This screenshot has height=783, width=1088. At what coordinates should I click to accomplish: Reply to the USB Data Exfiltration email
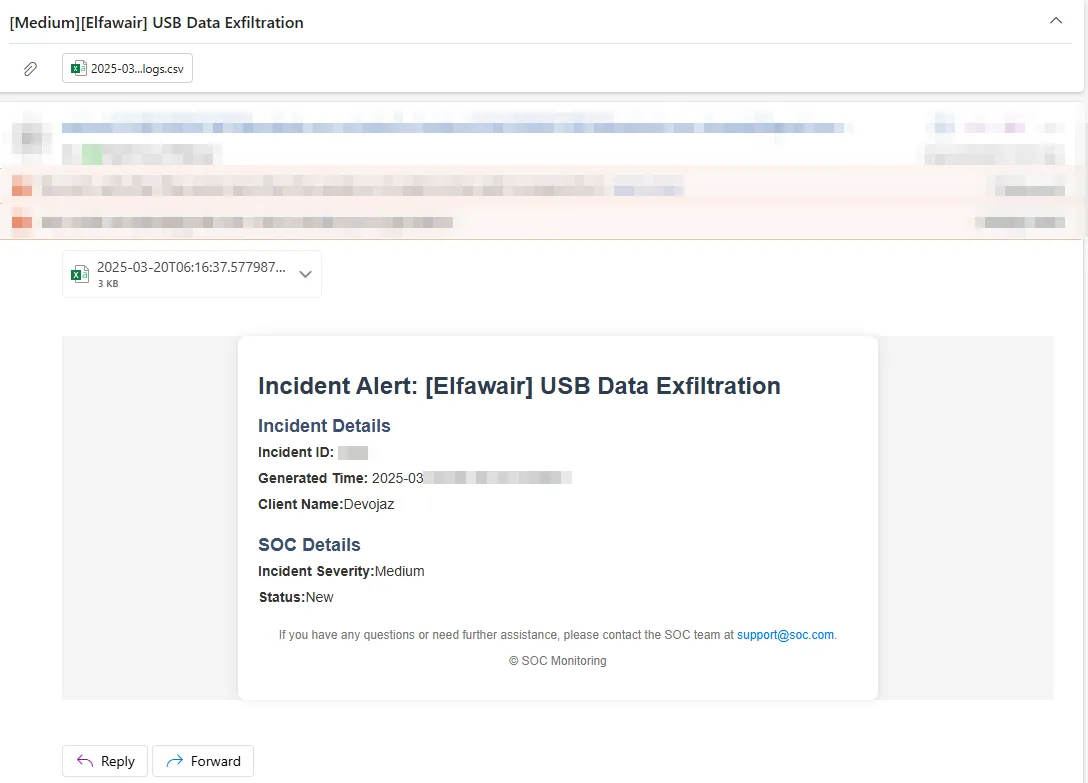pos(105,761)
